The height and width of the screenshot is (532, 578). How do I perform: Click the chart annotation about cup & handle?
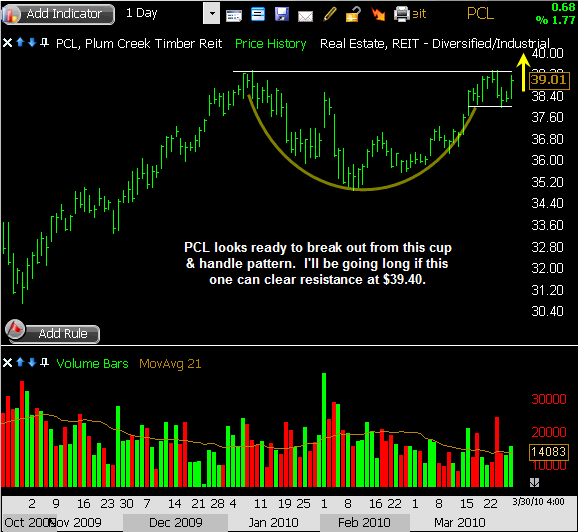(x=317, y=264)
